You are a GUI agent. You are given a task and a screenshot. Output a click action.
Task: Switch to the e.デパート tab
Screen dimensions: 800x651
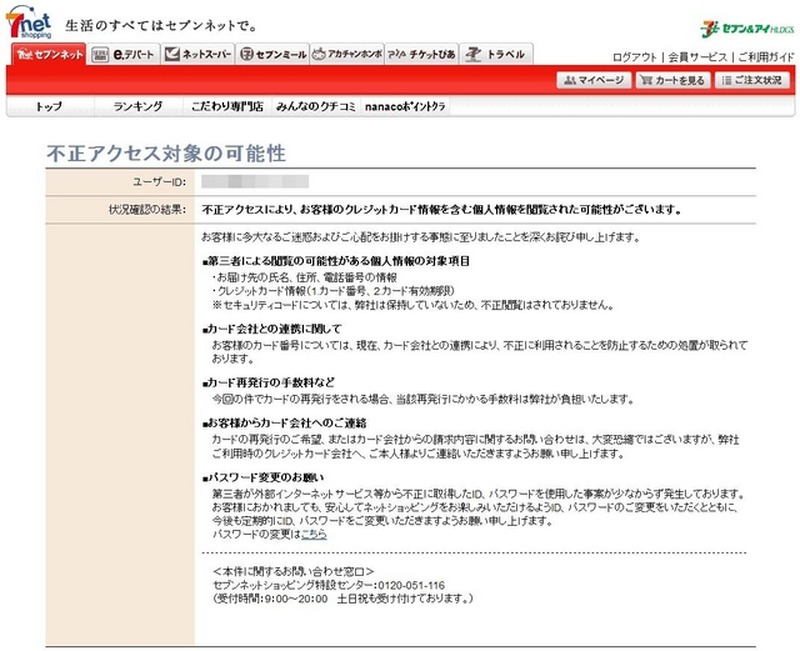pos(124,54)
